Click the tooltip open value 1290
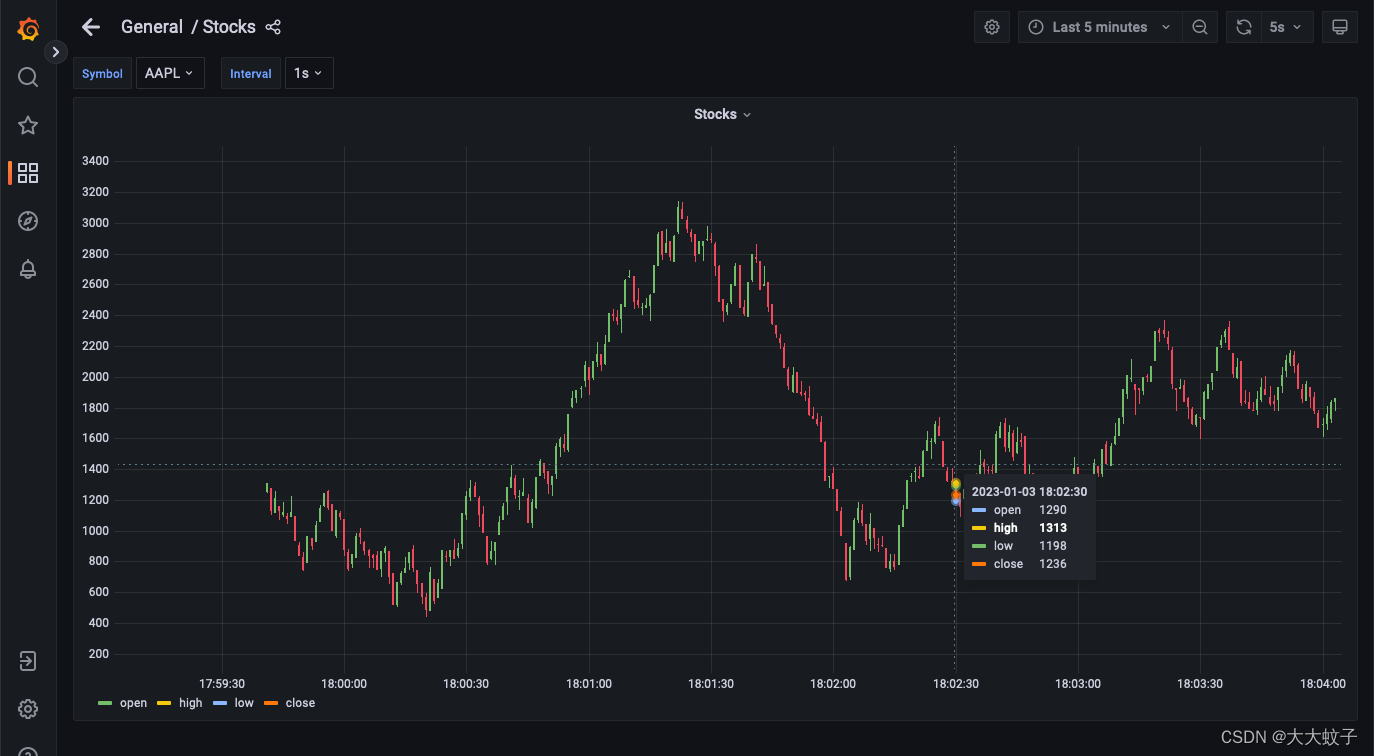Image resolution: width=1374 pixels, height=756 pixels. (x=1053, y=510)
